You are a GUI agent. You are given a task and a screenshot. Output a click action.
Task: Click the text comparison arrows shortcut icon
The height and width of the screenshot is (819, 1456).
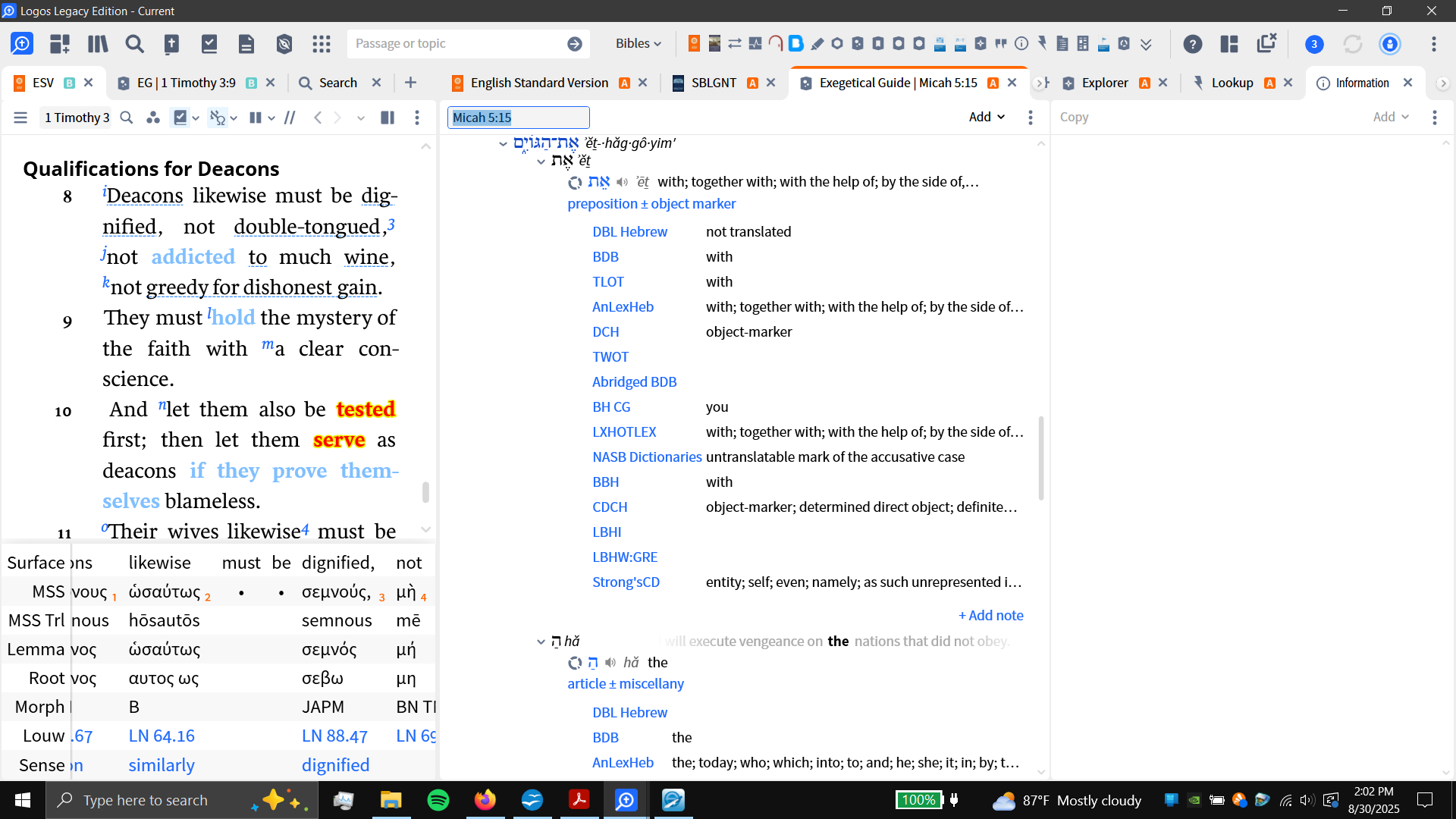[735, 44]
